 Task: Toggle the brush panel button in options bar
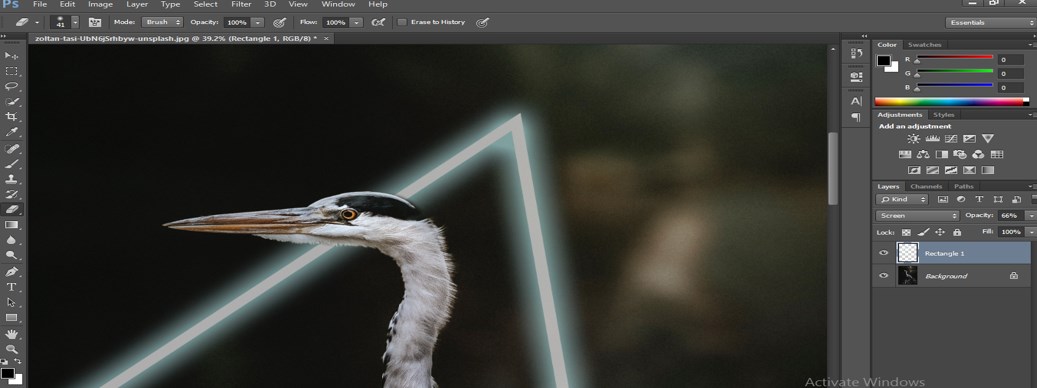pos(95,22)
